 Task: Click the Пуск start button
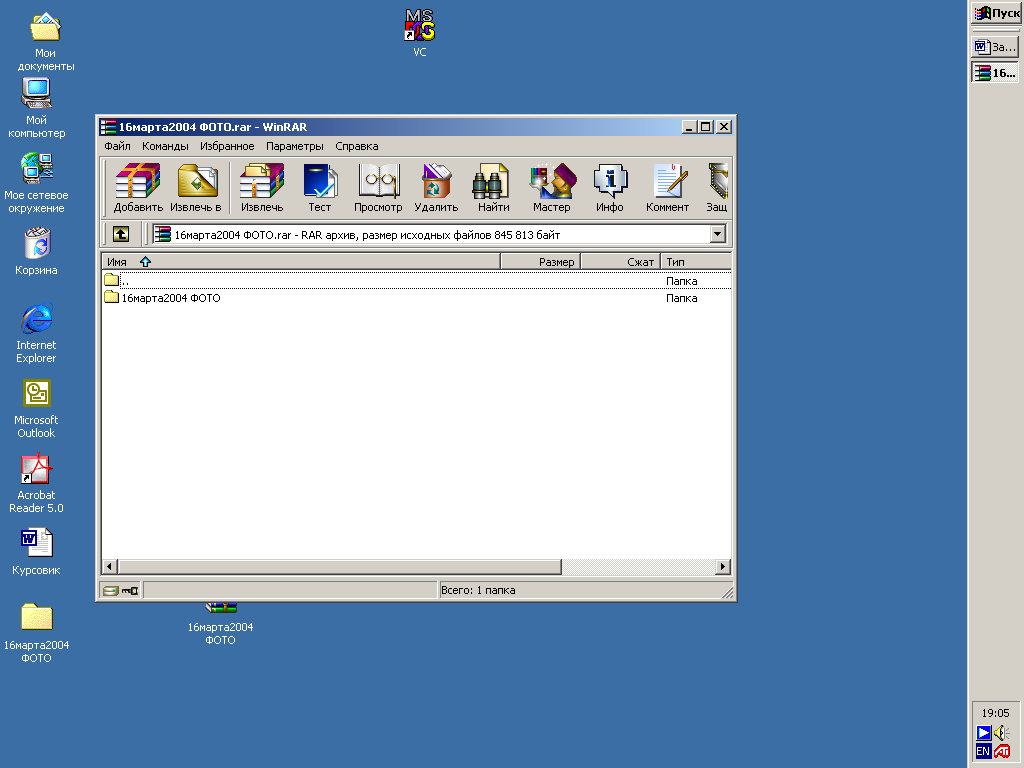pyautogui.click(x=997, y=13)
